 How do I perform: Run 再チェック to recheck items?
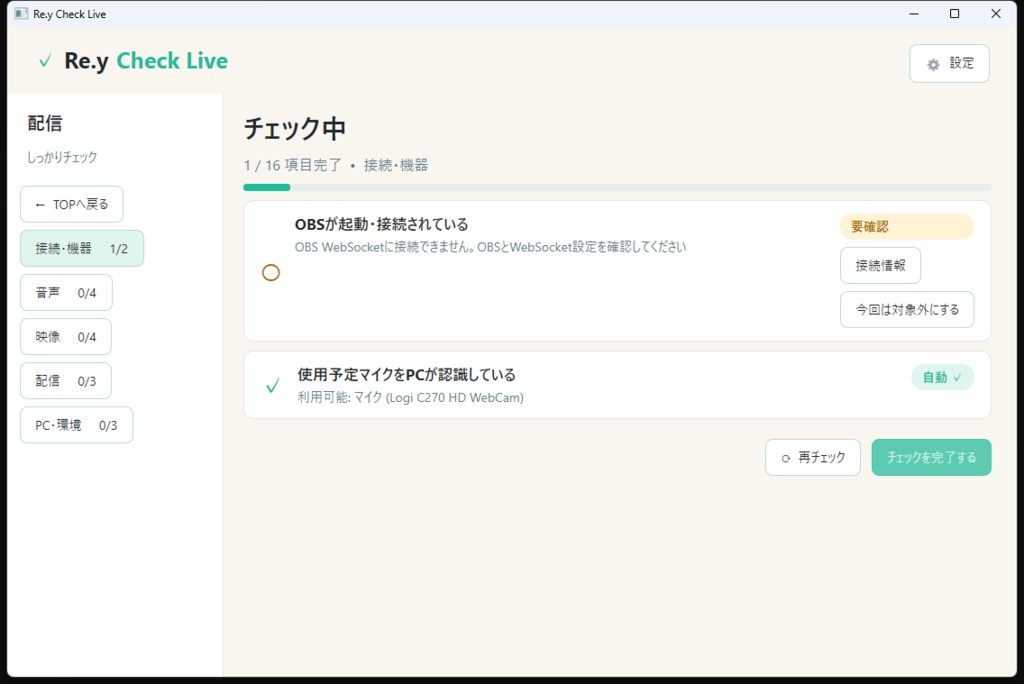(x=813, y=457)
